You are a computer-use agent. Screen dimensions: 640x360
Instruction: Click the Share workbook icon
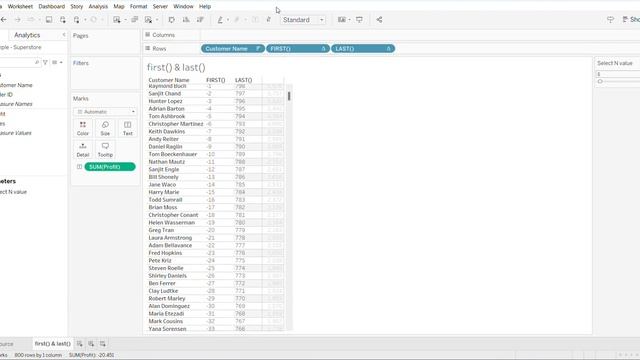point(379,20)
